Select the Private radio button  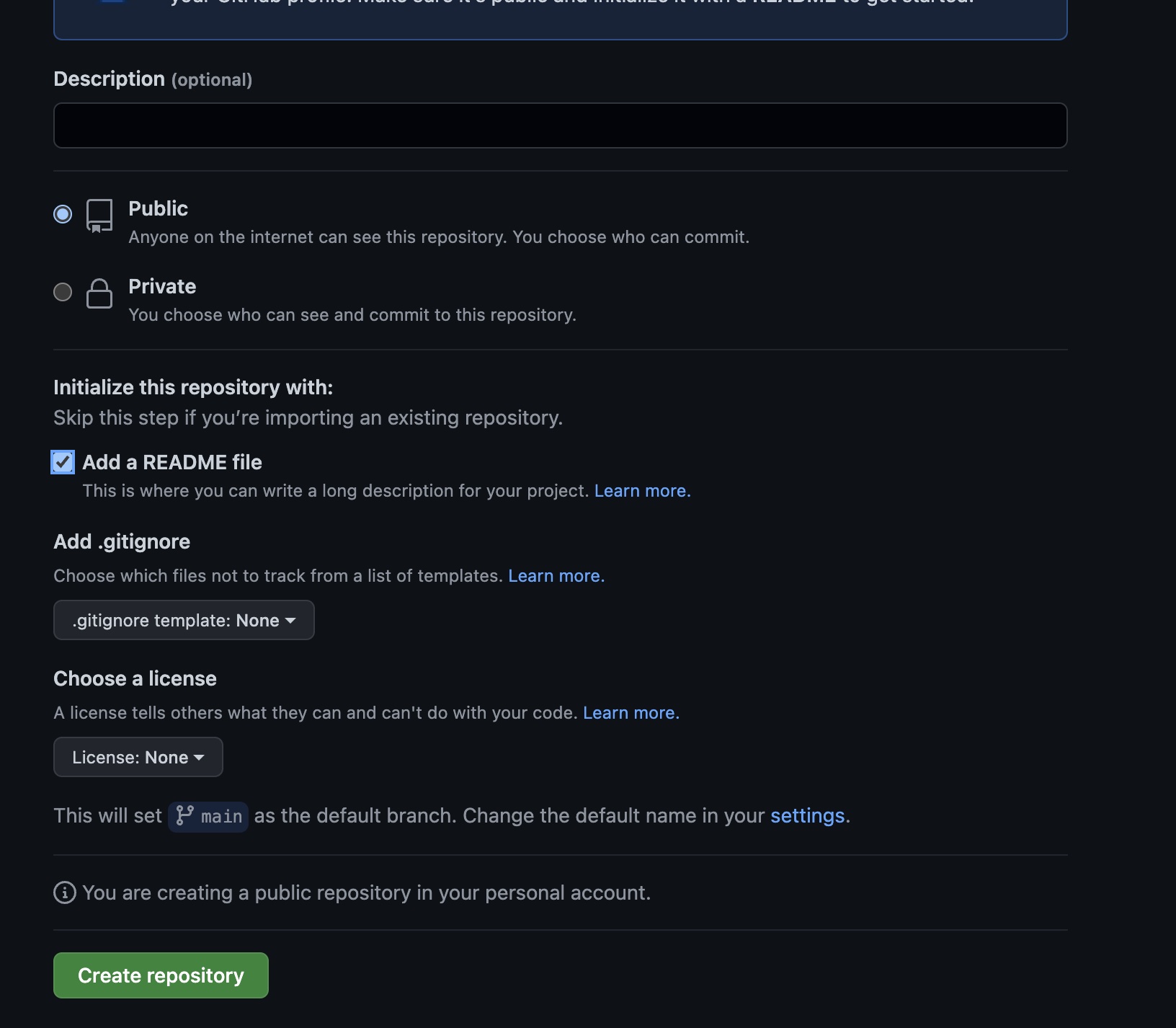[63, 292]
